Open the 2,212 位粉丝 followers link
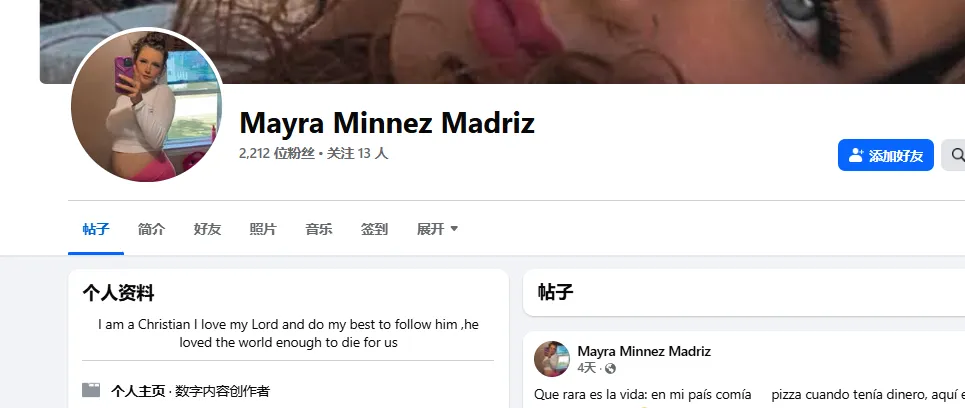This screenshot has width=965, height=408. tap(277, 154)
